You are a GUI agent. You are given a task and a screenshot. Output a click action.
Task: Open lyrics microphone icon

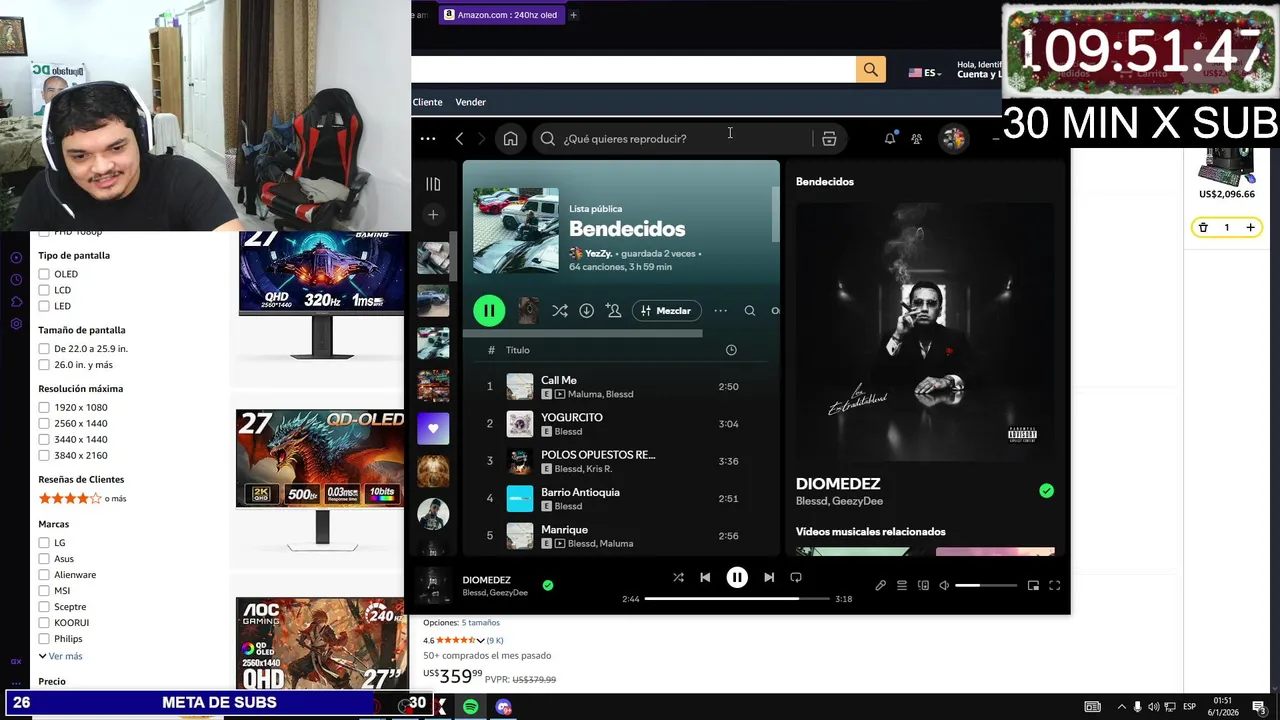tap(880, 586)
